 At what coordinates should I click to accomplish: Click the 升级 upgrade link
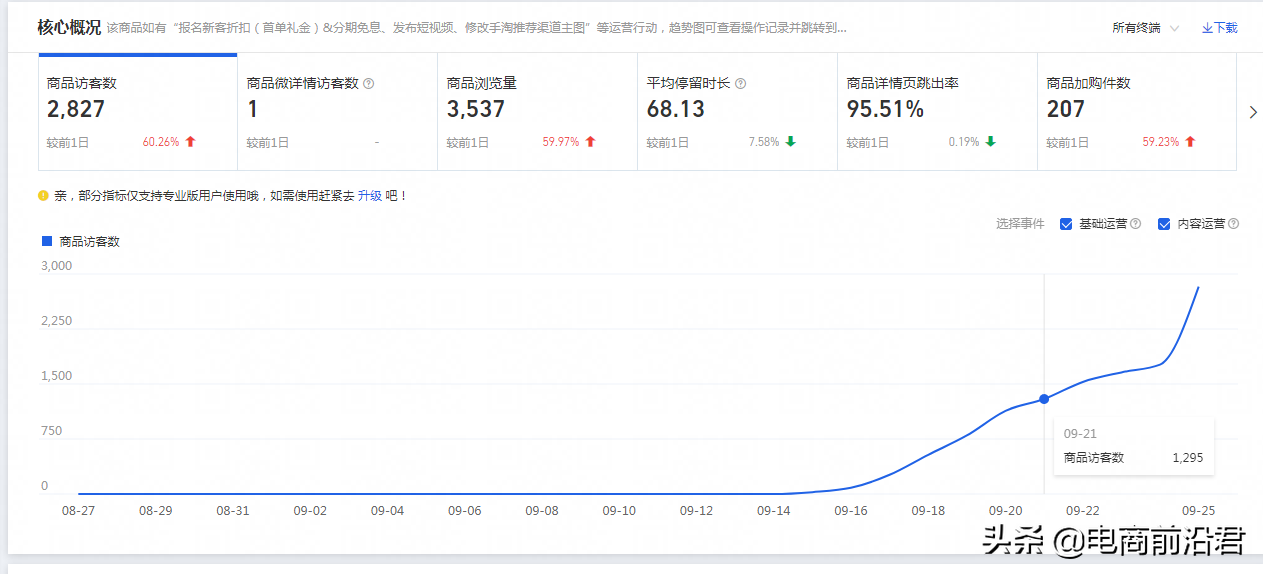tap(370, 196)
